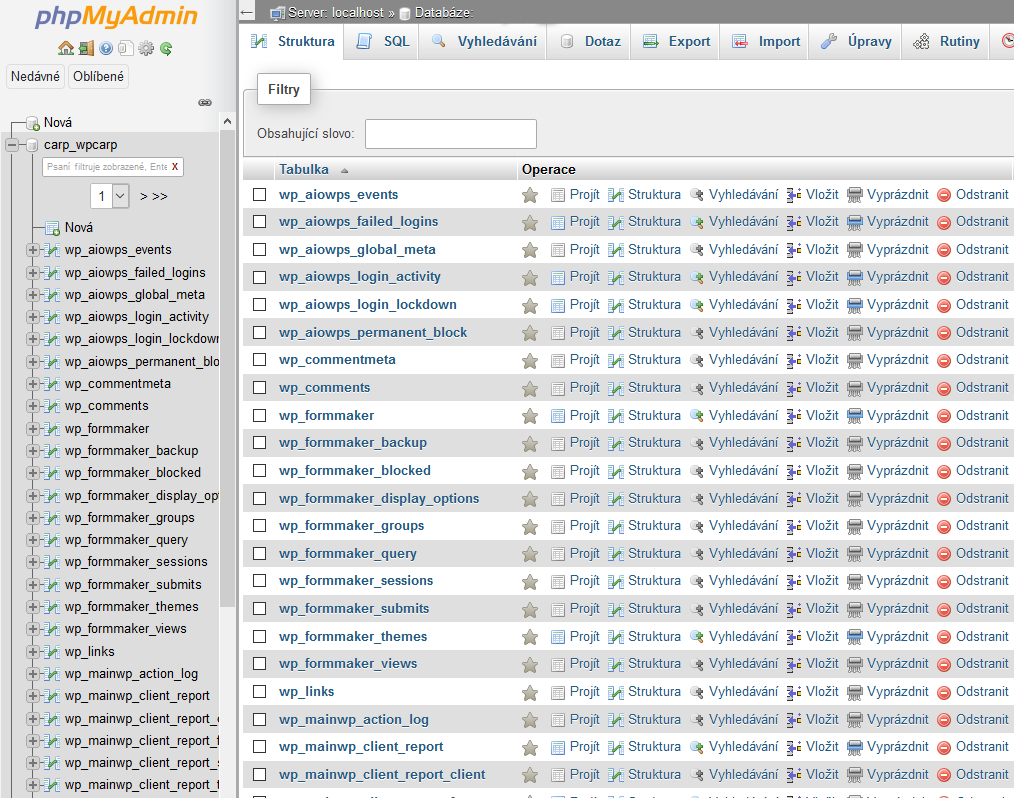Click the log out (door) icon in sidebar
1014x798 pixels.
tap(86, 49)
